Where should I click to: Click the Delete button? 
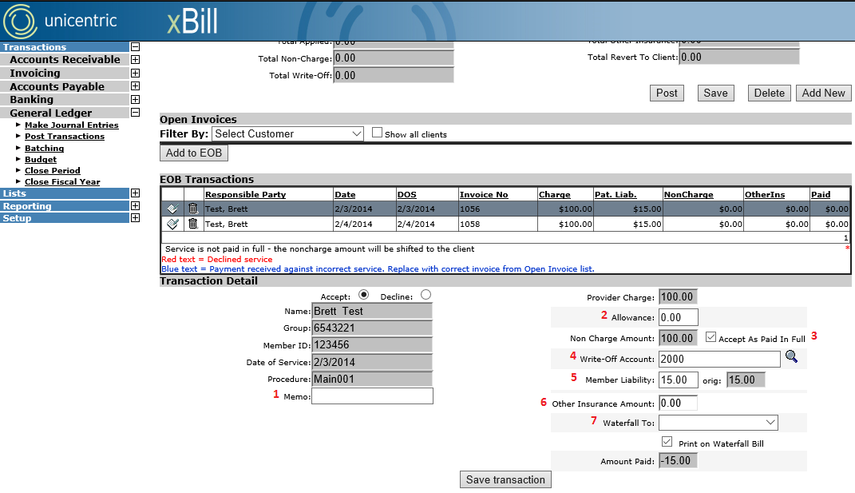(x=769, y=93)
